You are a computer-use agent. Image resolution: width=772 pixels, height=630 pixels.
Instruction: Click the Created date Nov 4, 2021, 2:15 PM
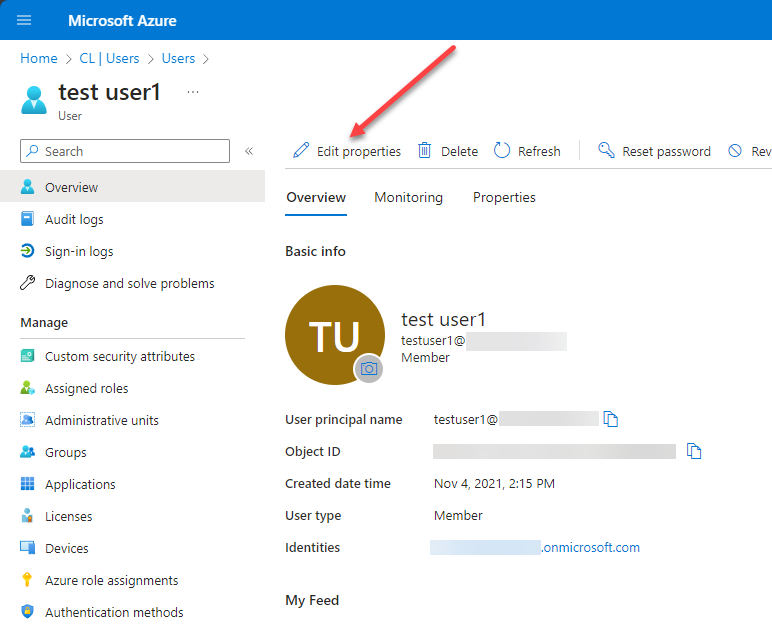(494, 483)
